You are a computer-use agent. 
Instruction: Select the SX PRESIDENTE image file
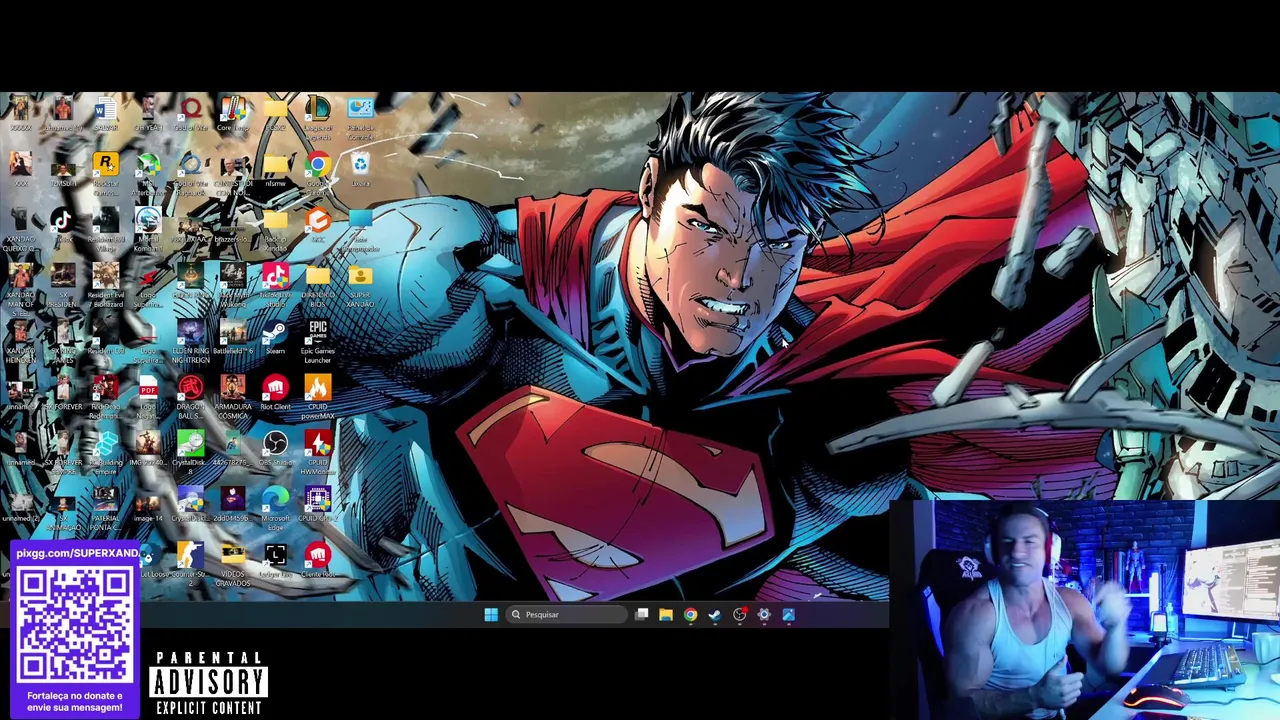tap(62, 286)
